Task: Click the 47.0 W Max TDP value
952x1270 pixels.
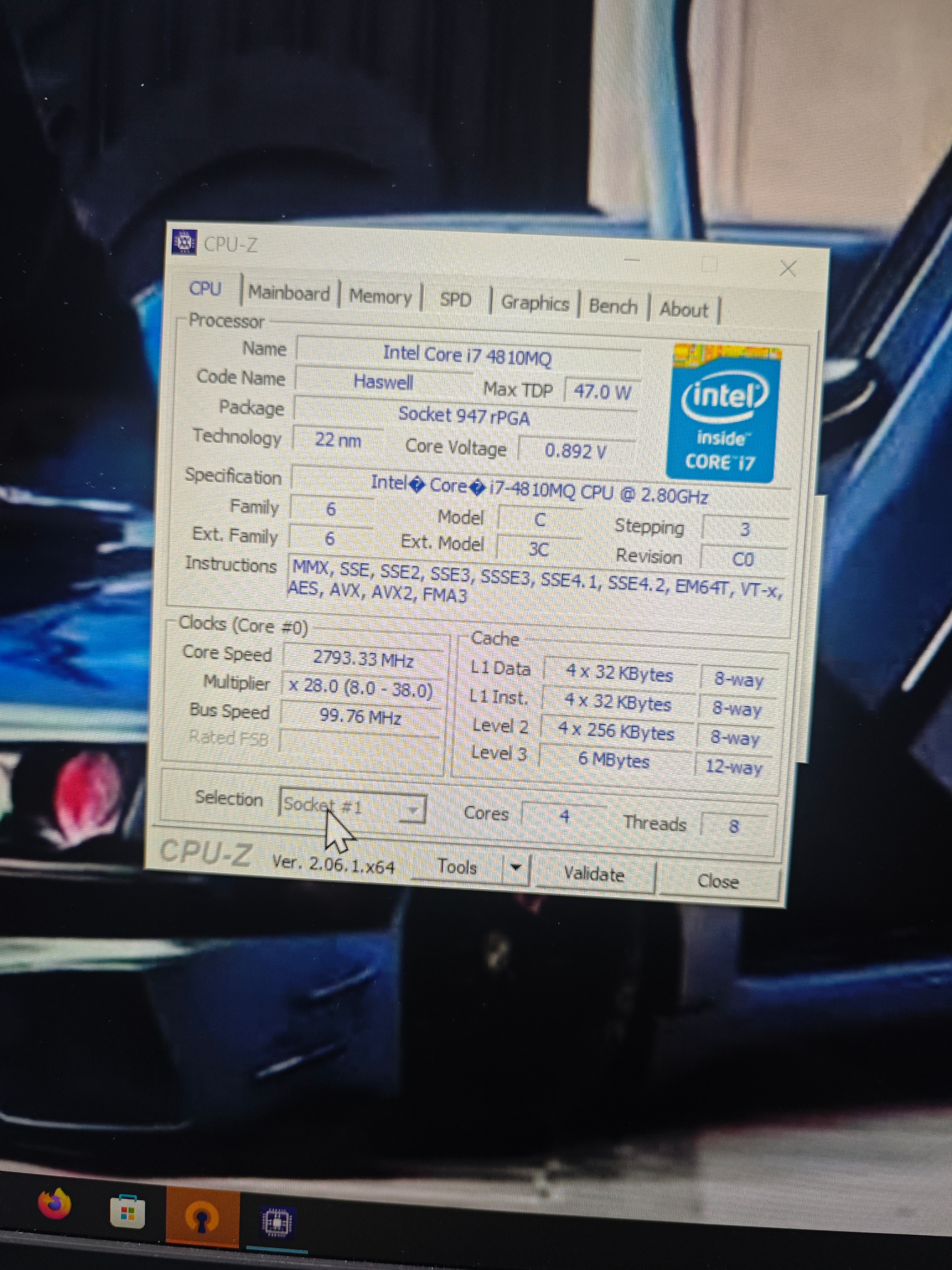Action: 602,391
